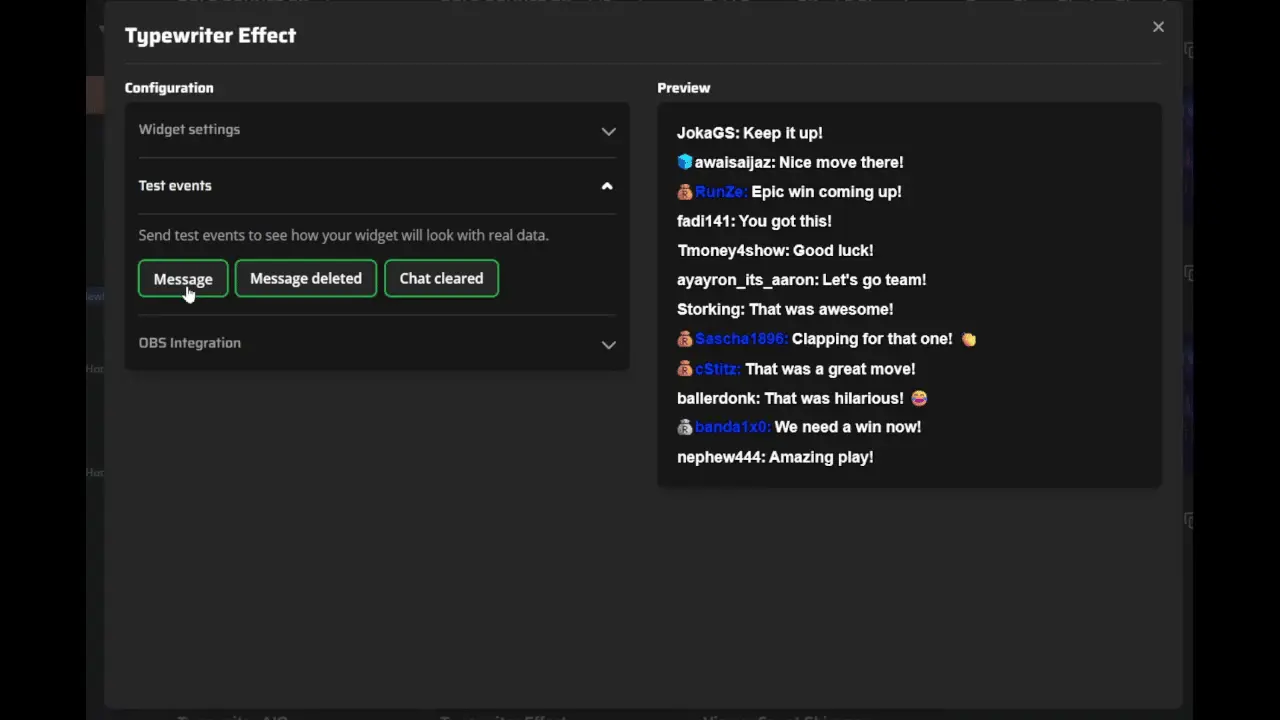1280x720 pixels.
Task: Click the badge icon next to cStitz
Action: (x=684, y=368)
